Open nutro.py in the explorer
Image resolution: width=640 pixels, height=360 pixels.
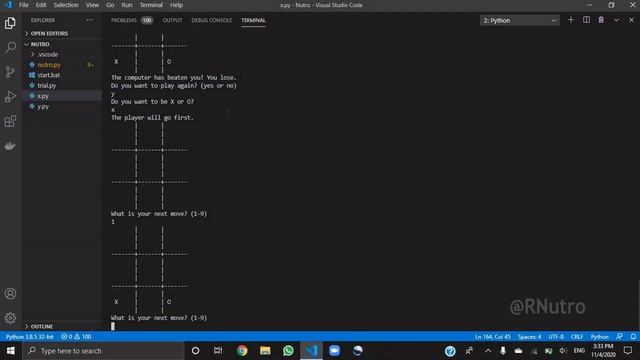pyautogui.click(x=49, y=65)
